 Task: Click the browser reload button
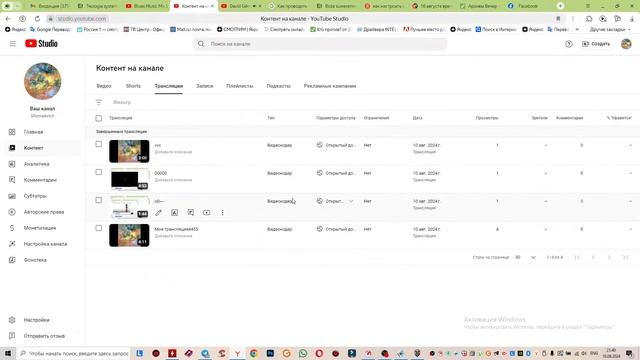pos(37,19)
